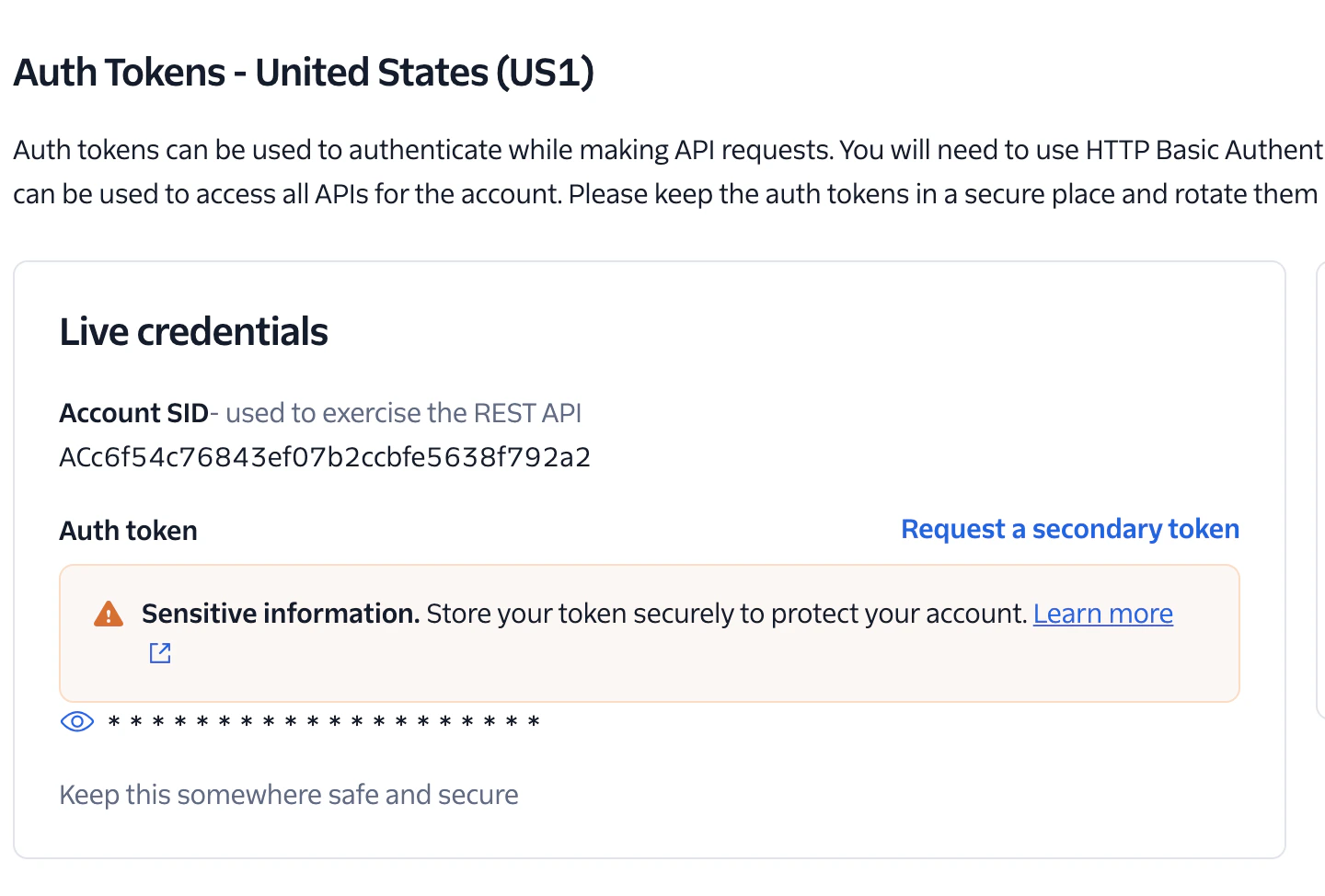Viewport: 1325px width, 896px height.
Task: Click the Live credentials card heading
Action: click(x=193, y=331)
